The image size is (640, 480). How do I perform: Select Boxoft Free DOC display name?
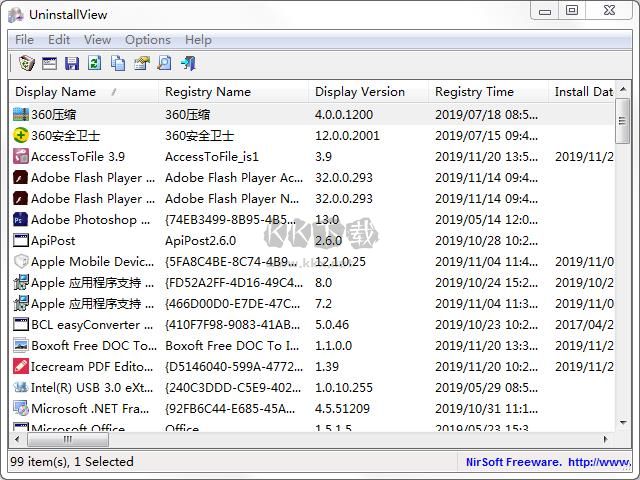(x=94, y=346)
